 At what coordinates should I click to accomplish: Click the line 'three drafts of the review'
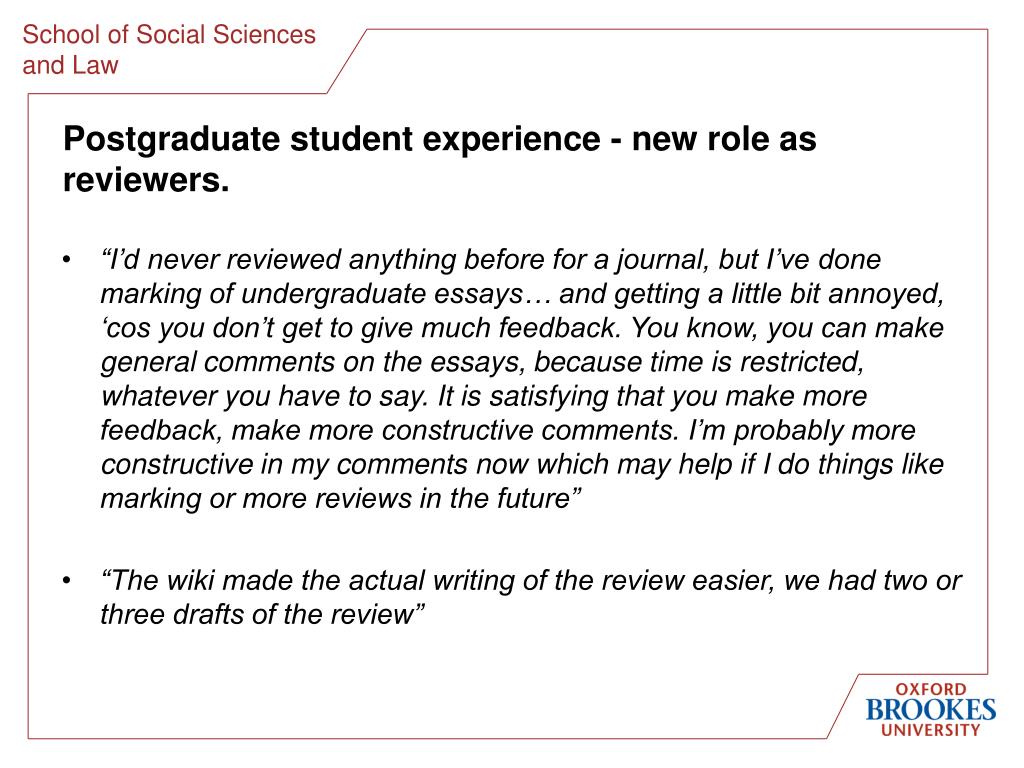click(263, 615)
